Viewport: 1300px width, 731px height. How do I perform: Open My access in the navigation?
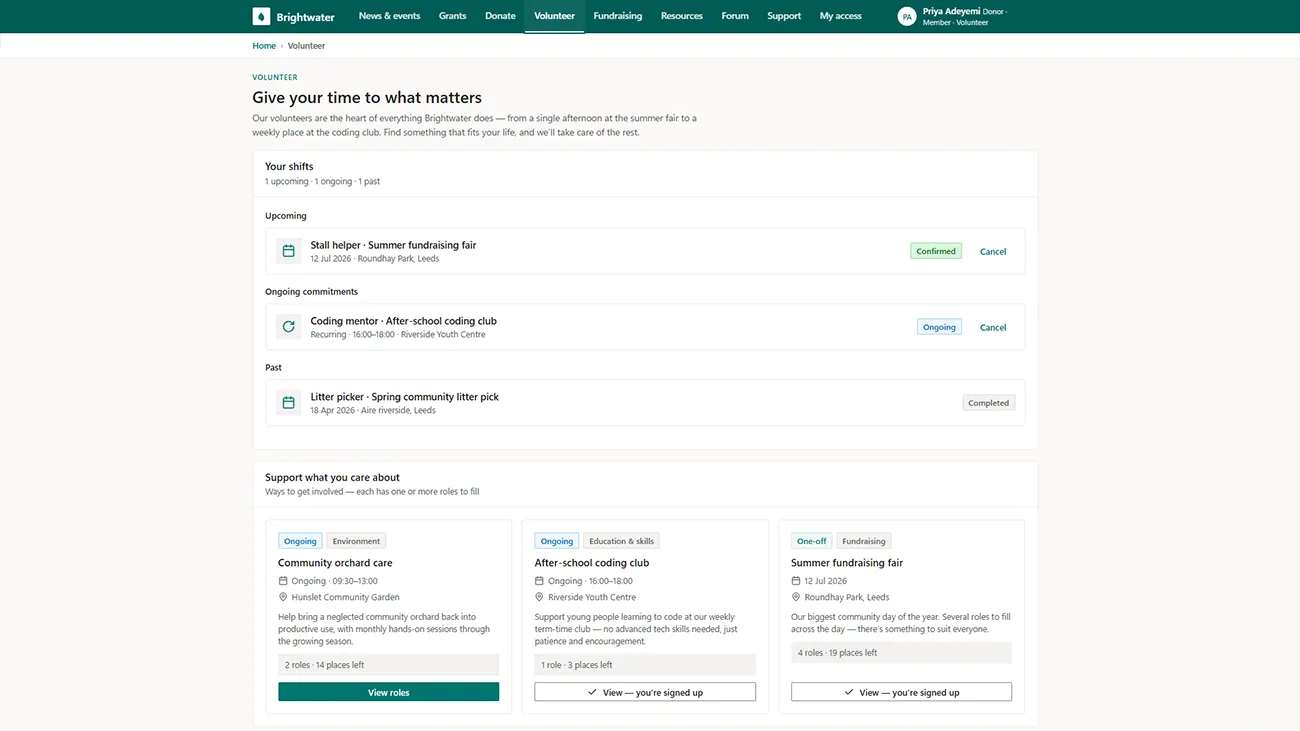click(x=840, y=16)
